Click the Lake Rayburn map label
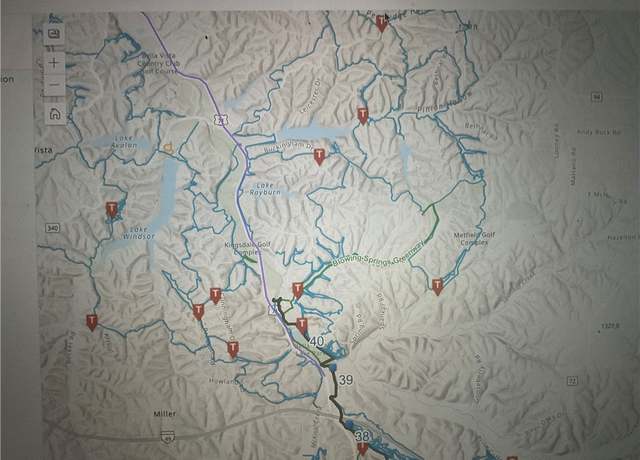Image resolution: width=640 pixels, height=460 pixels. (265, 189)
